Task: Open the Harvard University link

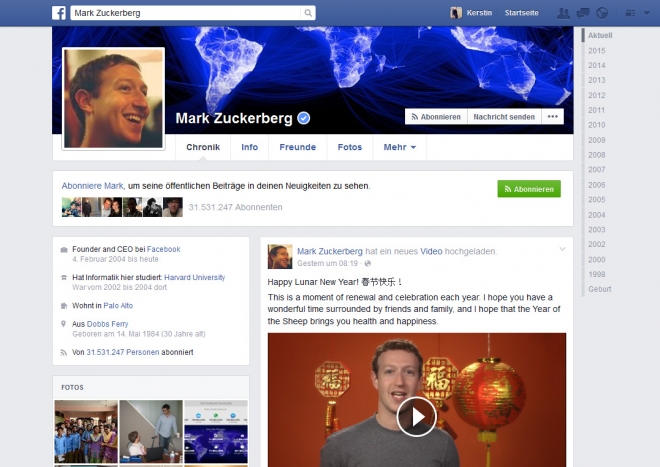Action: point(194,278)
